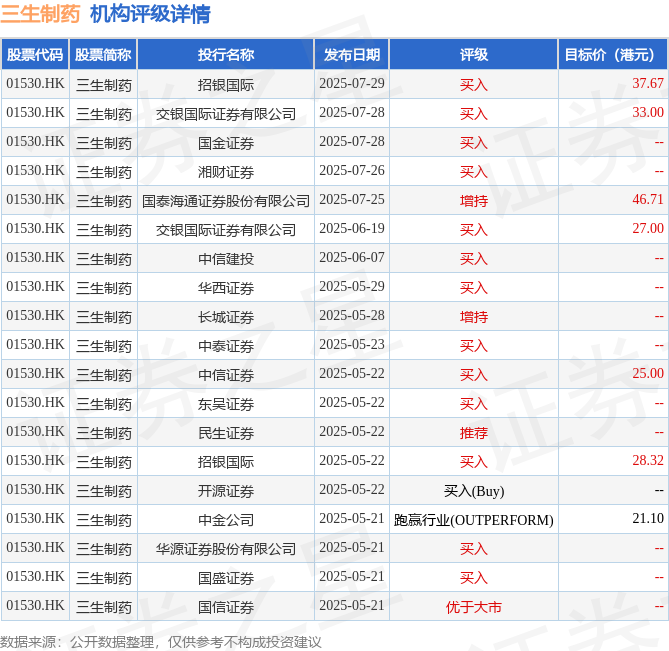
Task: Click the 推荐 rating for 民生证券
Action: coord(474,433)
